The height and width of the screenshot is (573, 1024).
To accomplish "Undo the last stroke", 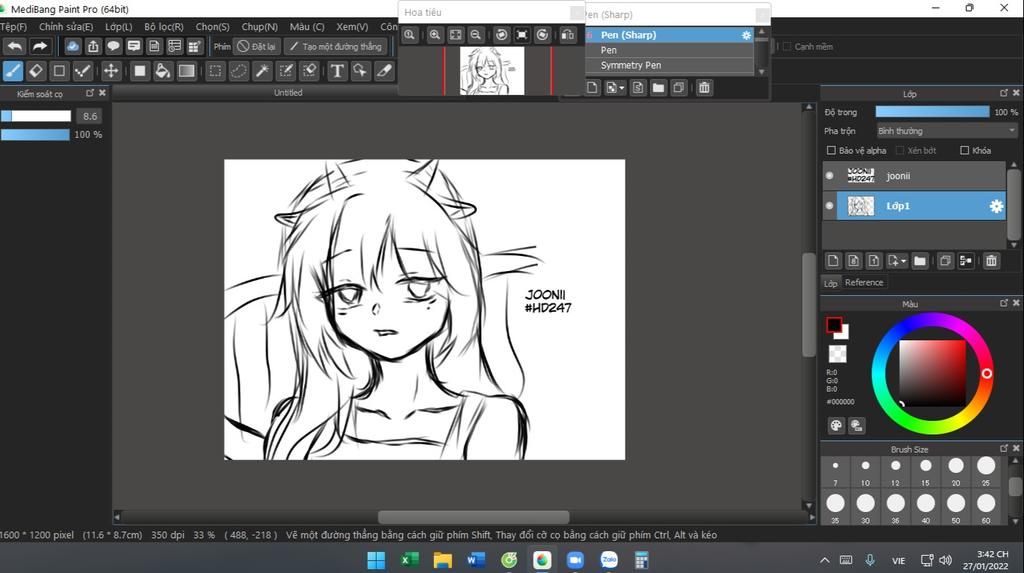I will click(15, 46).
